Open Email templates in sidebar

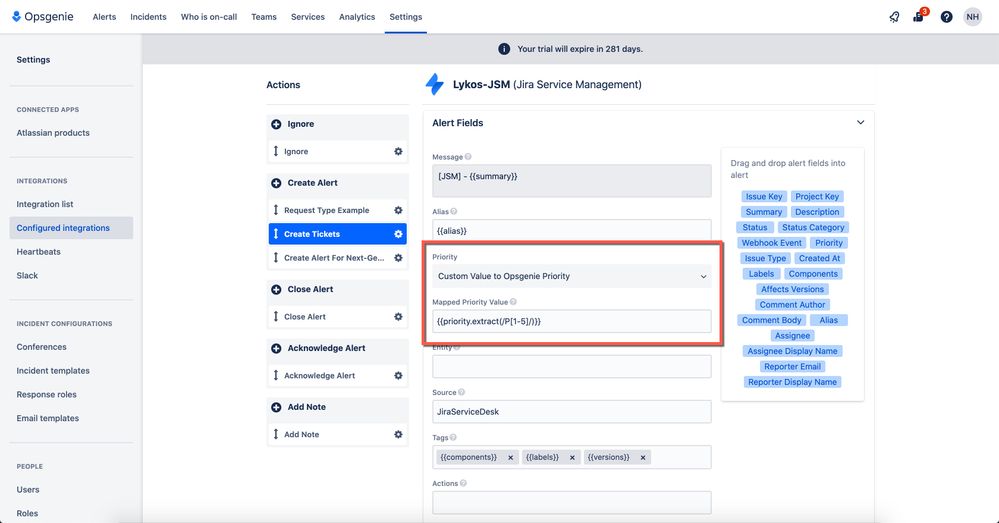(48, 419)
